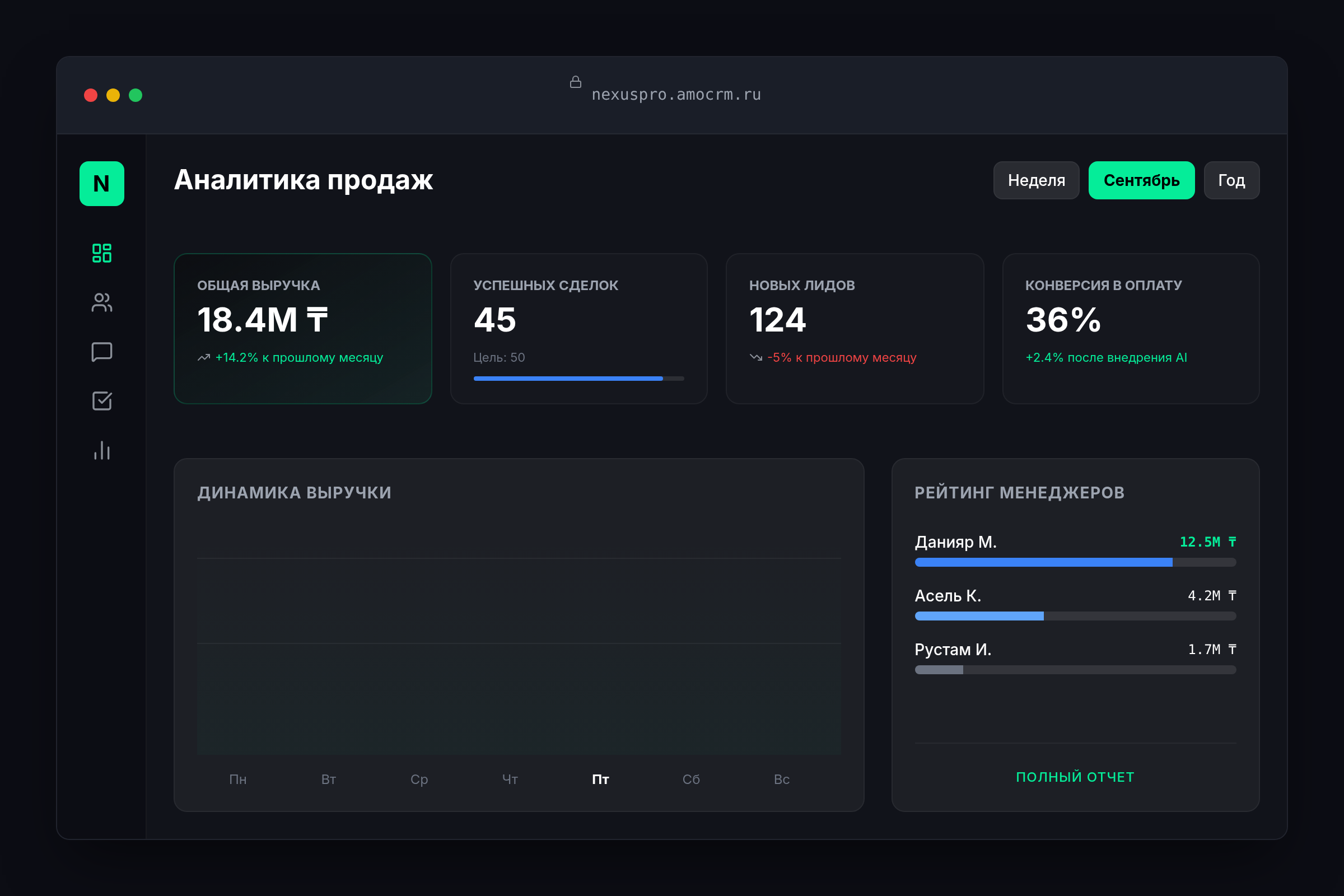Click the lock icon in address bar
Image resolution: width=1344 pixels, height=896 pixels.
(x=576, y=82)
